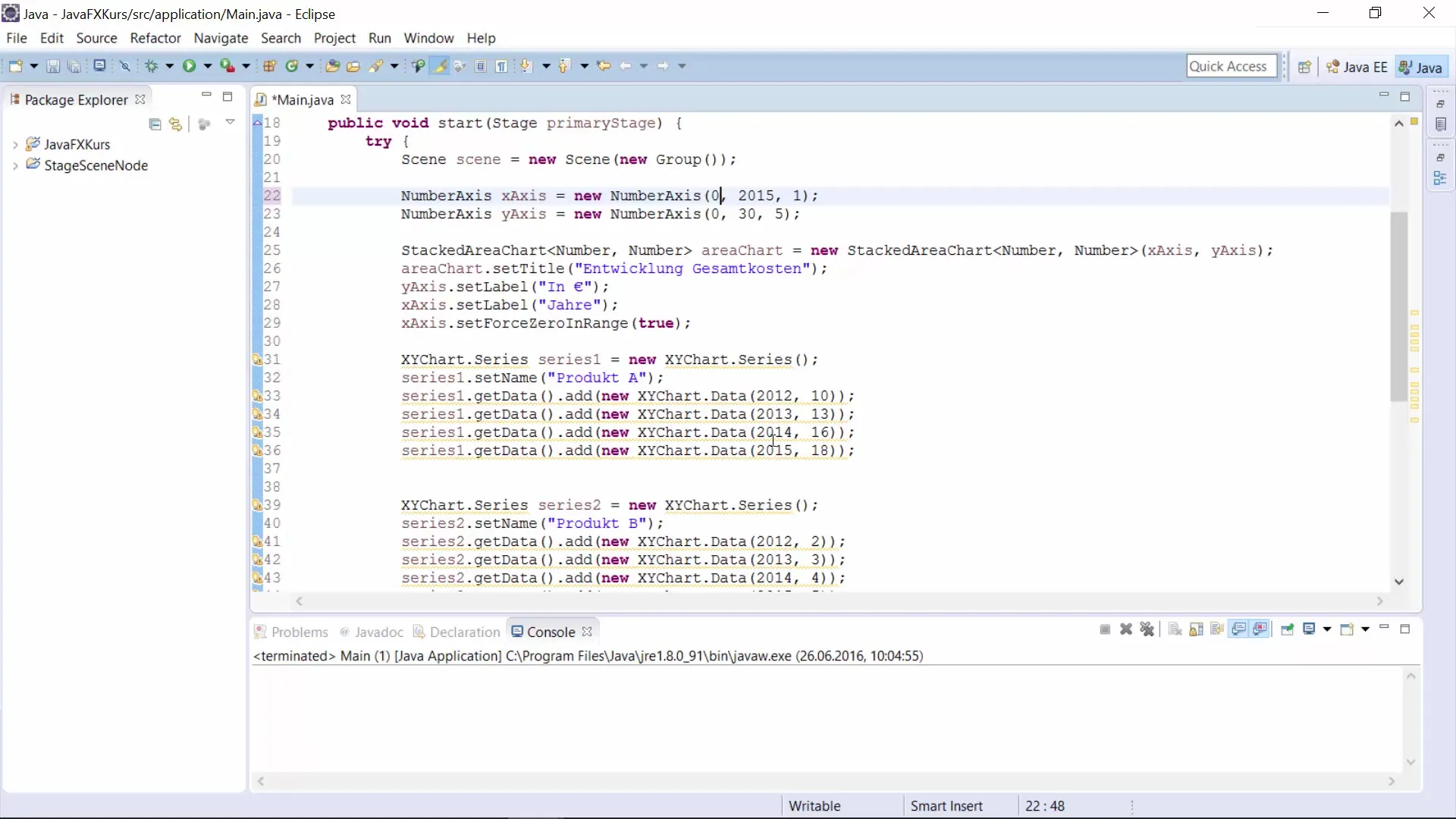Expand the StageSceneNode project node

pos(15,165)
